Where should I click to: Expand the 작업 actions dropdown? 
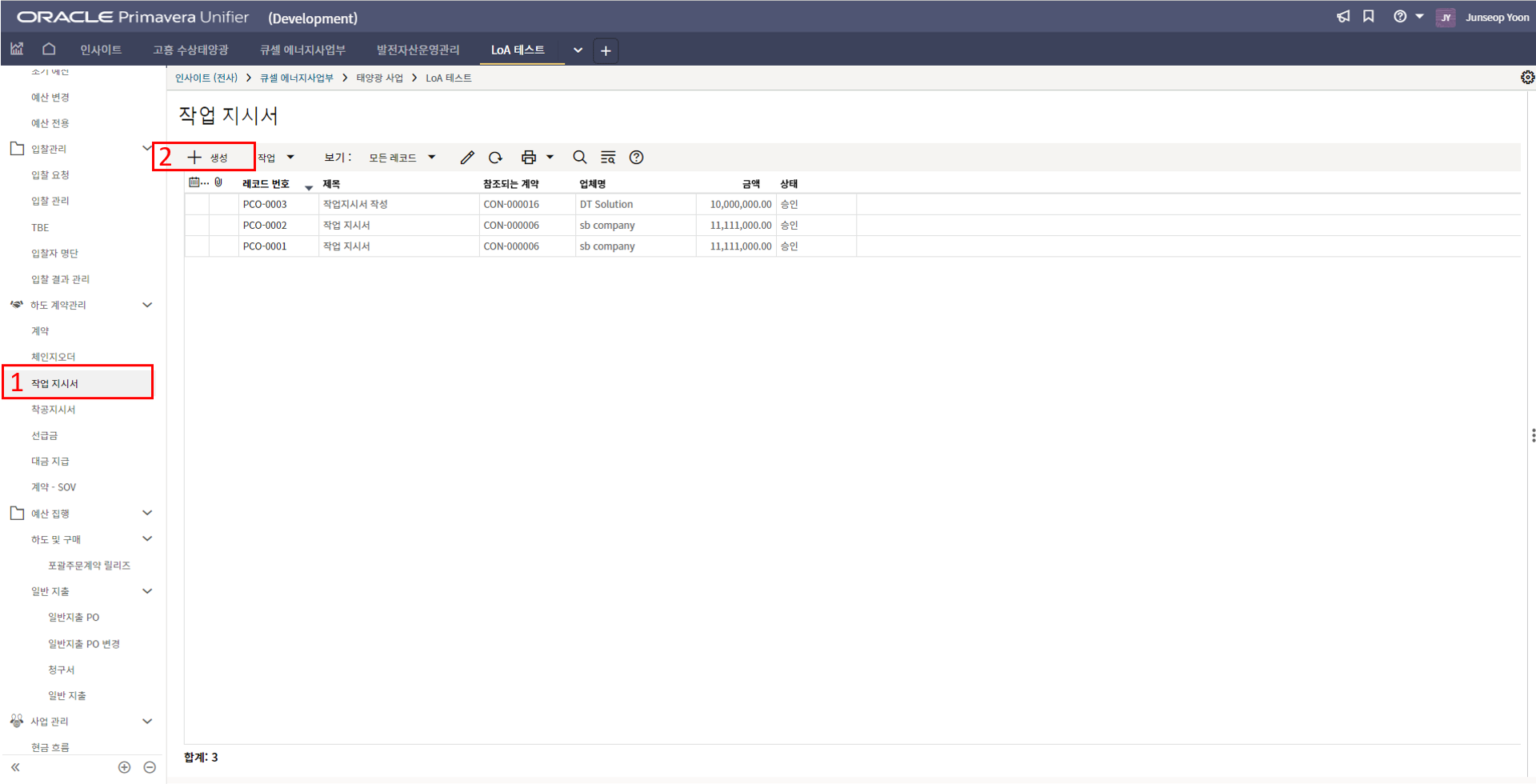276,158
